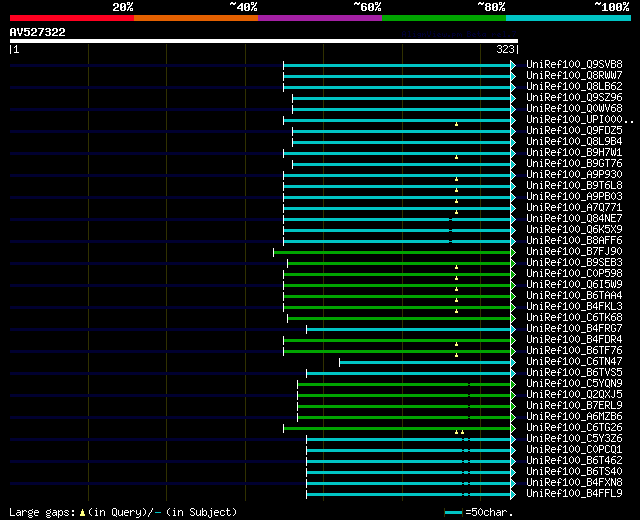Image resolution: width=640 pixels, height=520 pixels.
Task: Select the UniRef100_C5Y3Z6 label
Action: coord(574,439)
